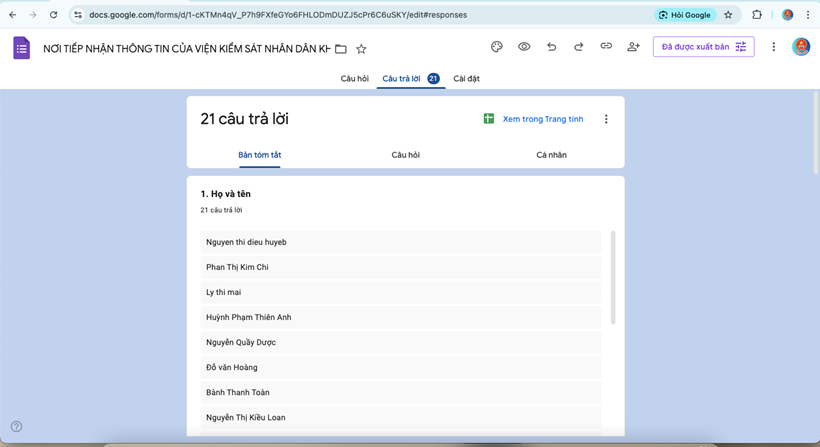Click Xem trong Trang tính link
Image resolution: width=820 pixels, height=447 pixels.
coord(542,119)
